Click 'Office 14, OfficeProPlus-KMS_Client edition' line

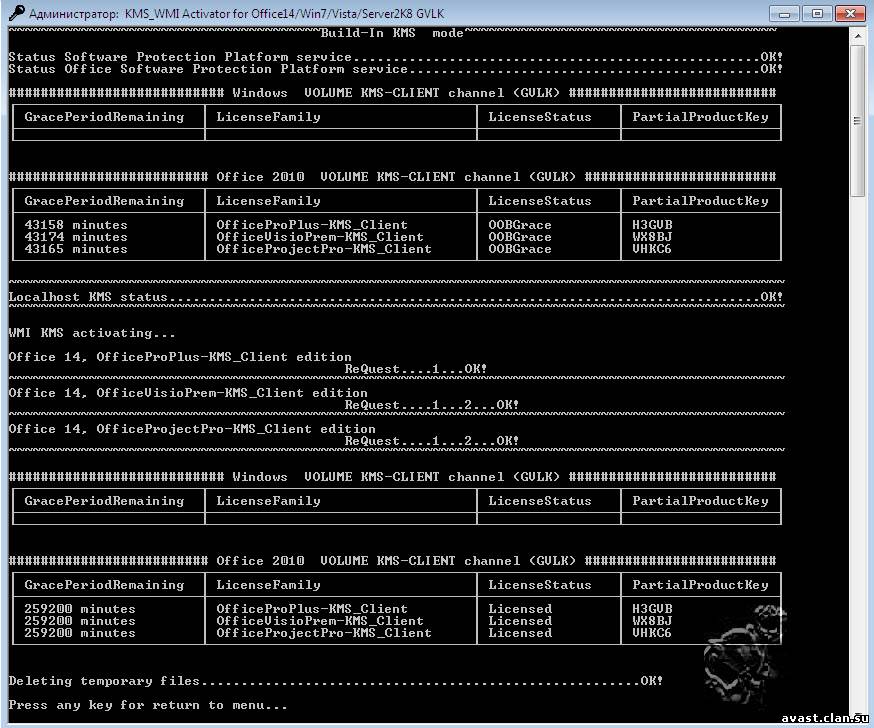point(180,357)
